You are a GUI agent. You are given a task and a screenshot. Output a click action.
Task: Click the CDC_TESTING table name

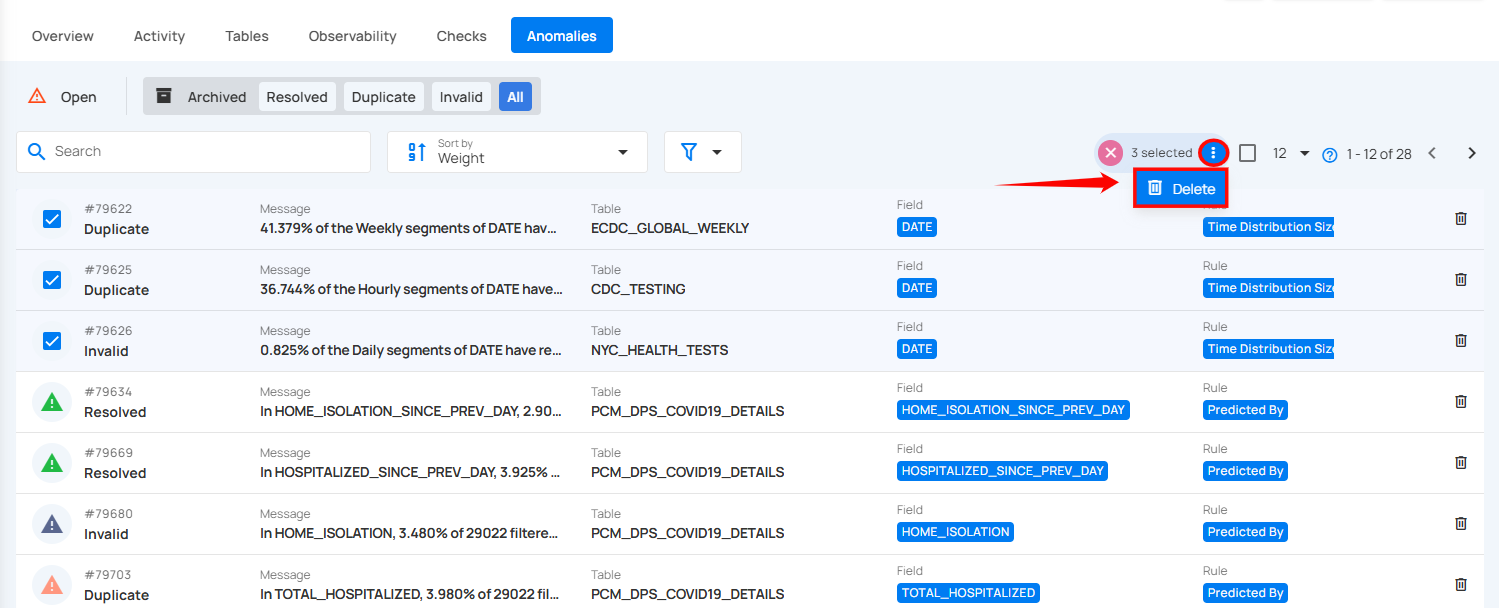click(x=638, y=289)
